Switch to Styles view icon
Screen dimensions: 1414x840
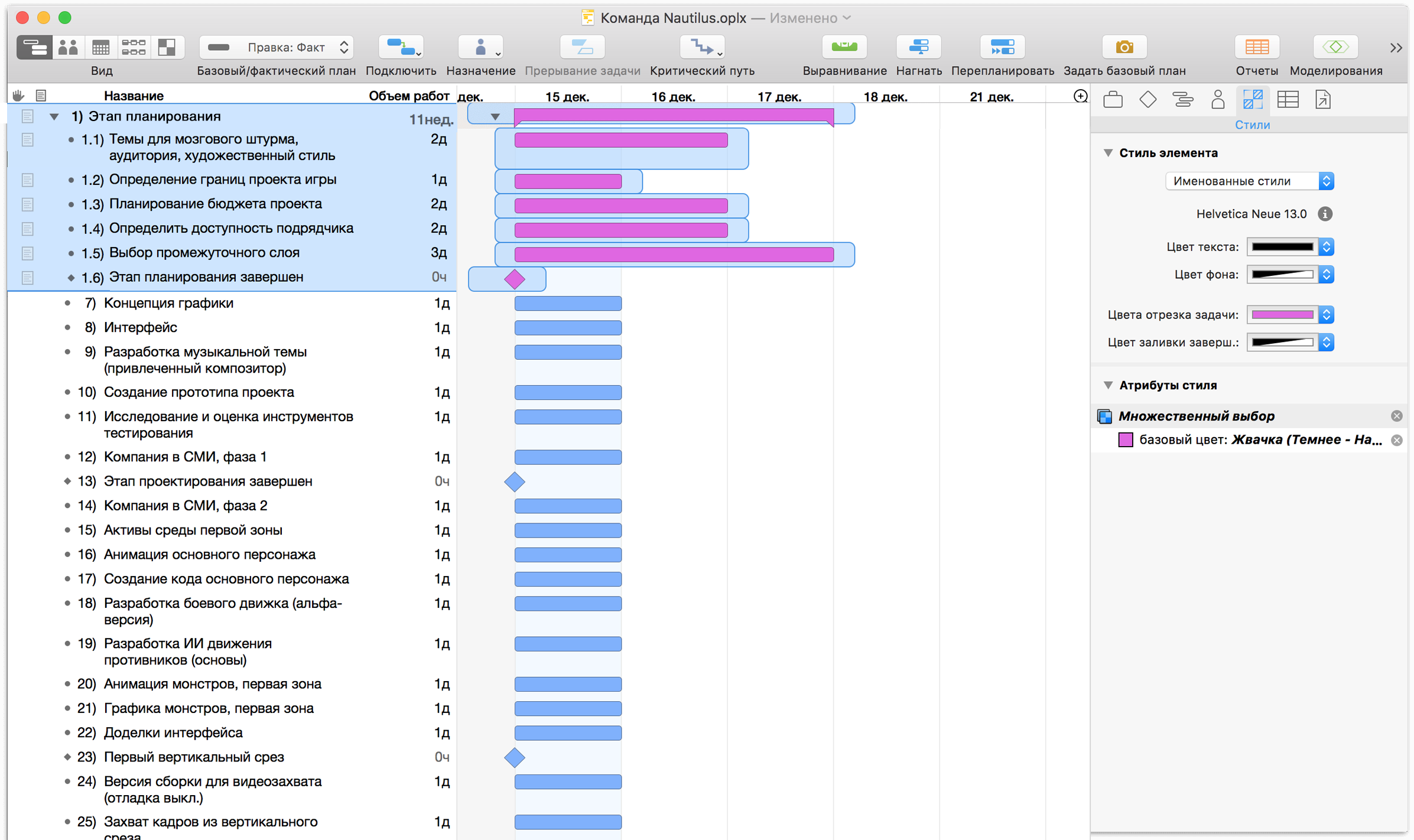tap(167, 47)
